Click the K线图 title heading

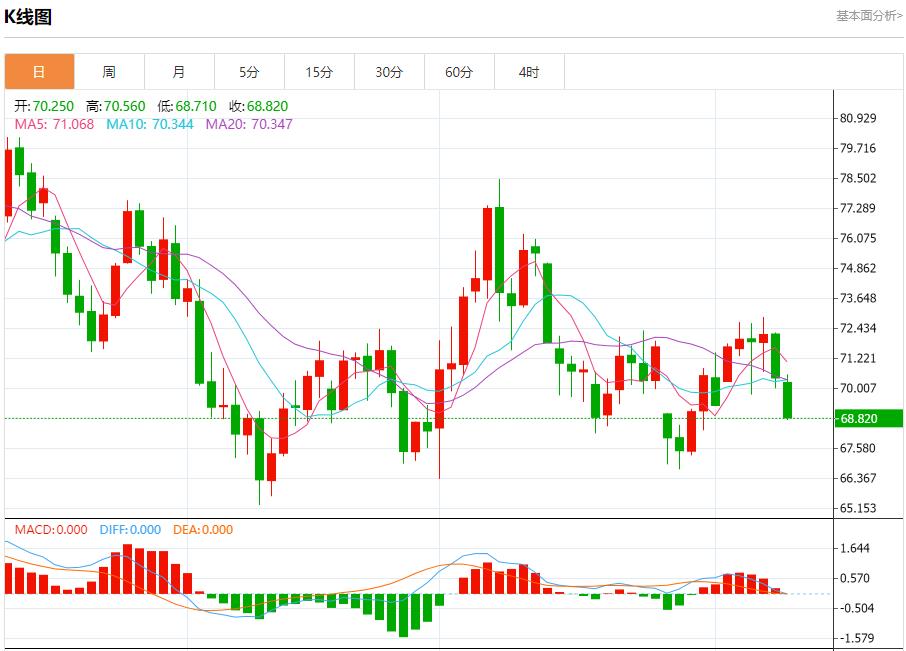29,17
